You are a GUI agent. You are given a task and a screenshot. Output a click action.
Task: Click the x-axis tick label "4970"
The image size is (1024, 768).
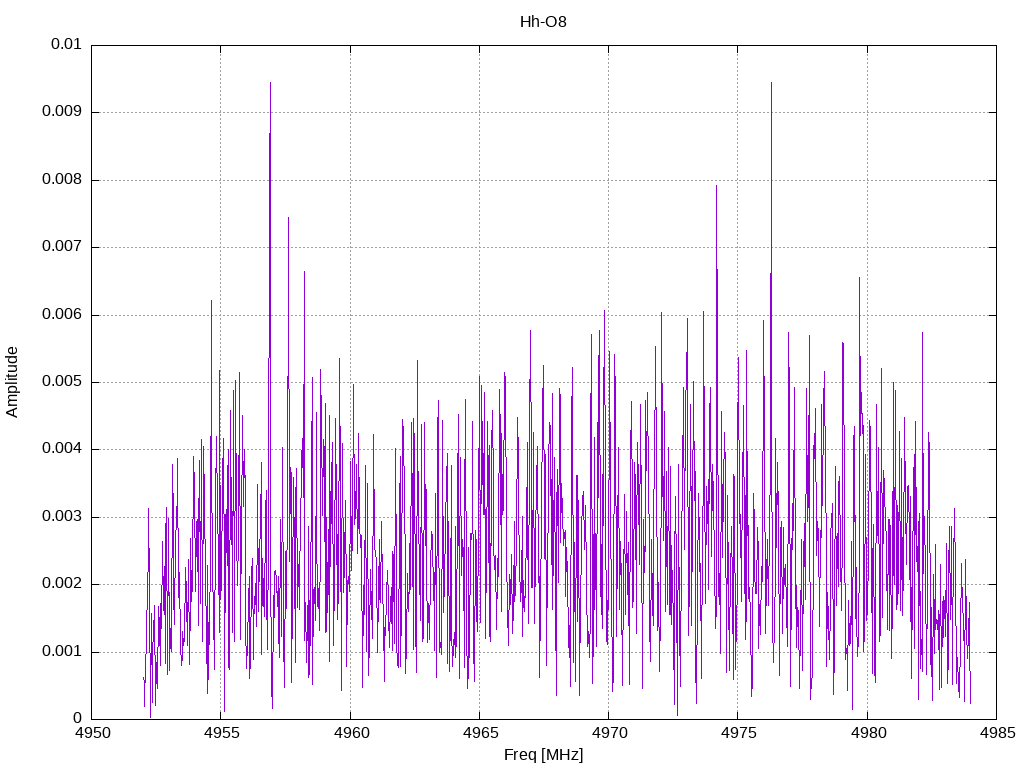609,733
